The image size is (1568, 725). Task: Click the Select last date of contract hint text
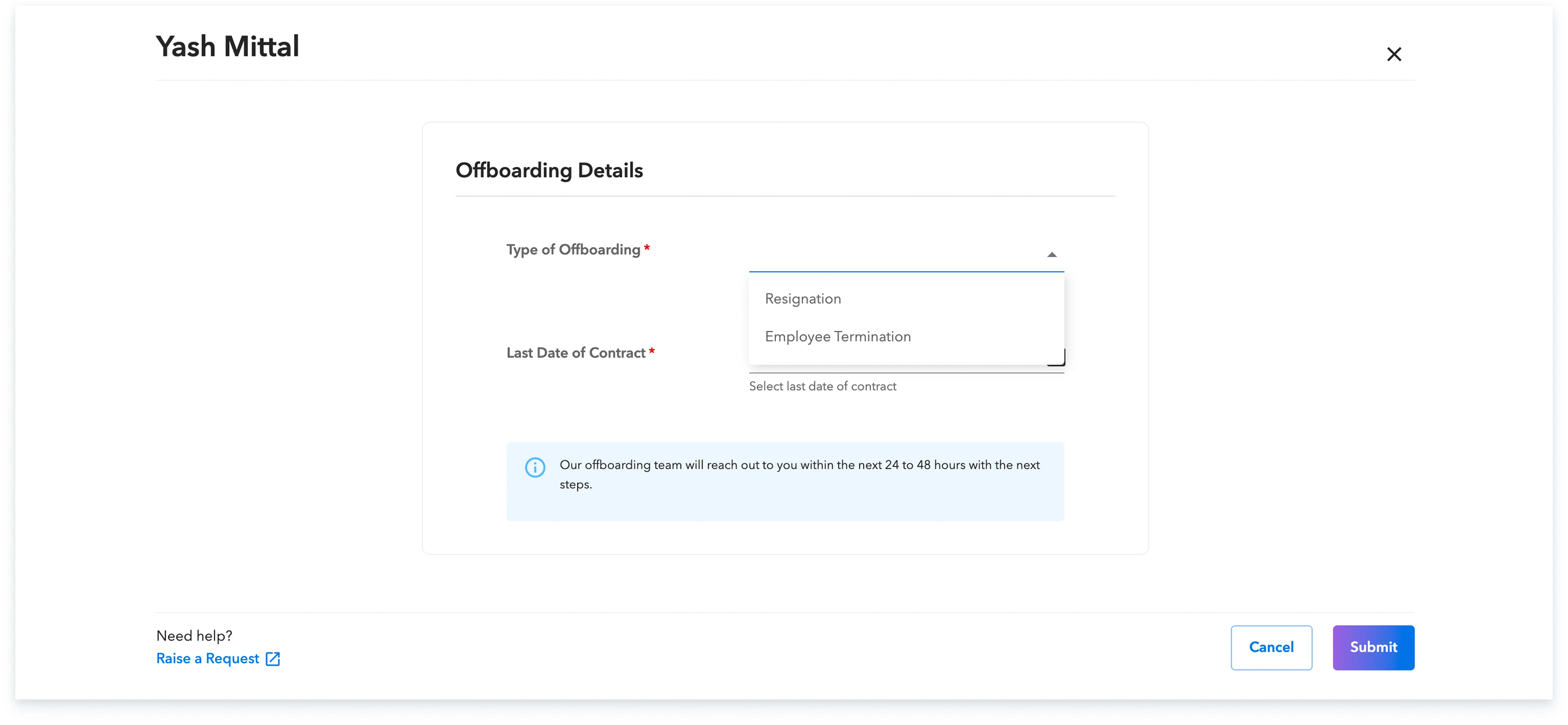823,386
